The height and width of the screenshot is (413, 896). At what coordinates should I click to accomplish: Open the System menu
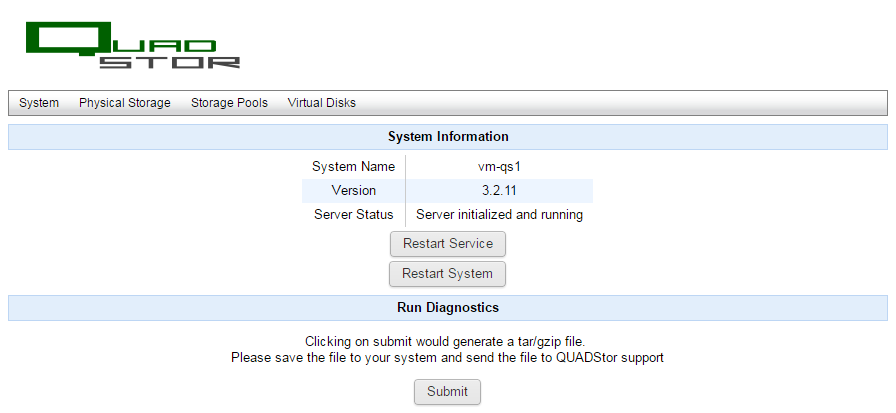tap(39, 103)
